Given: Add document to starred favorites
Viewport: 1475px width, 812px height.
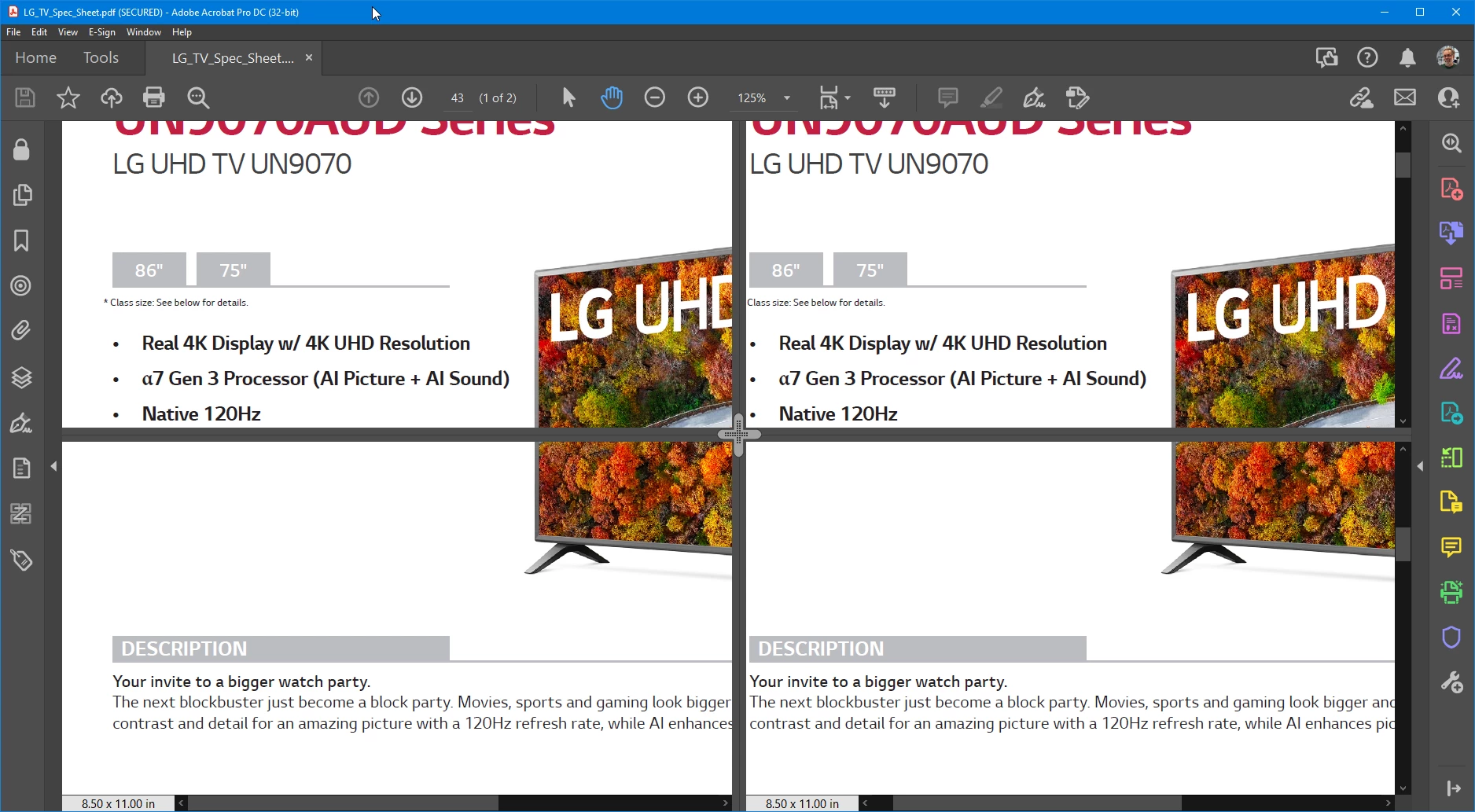Looking at the screenshot, I should [68, 97].
